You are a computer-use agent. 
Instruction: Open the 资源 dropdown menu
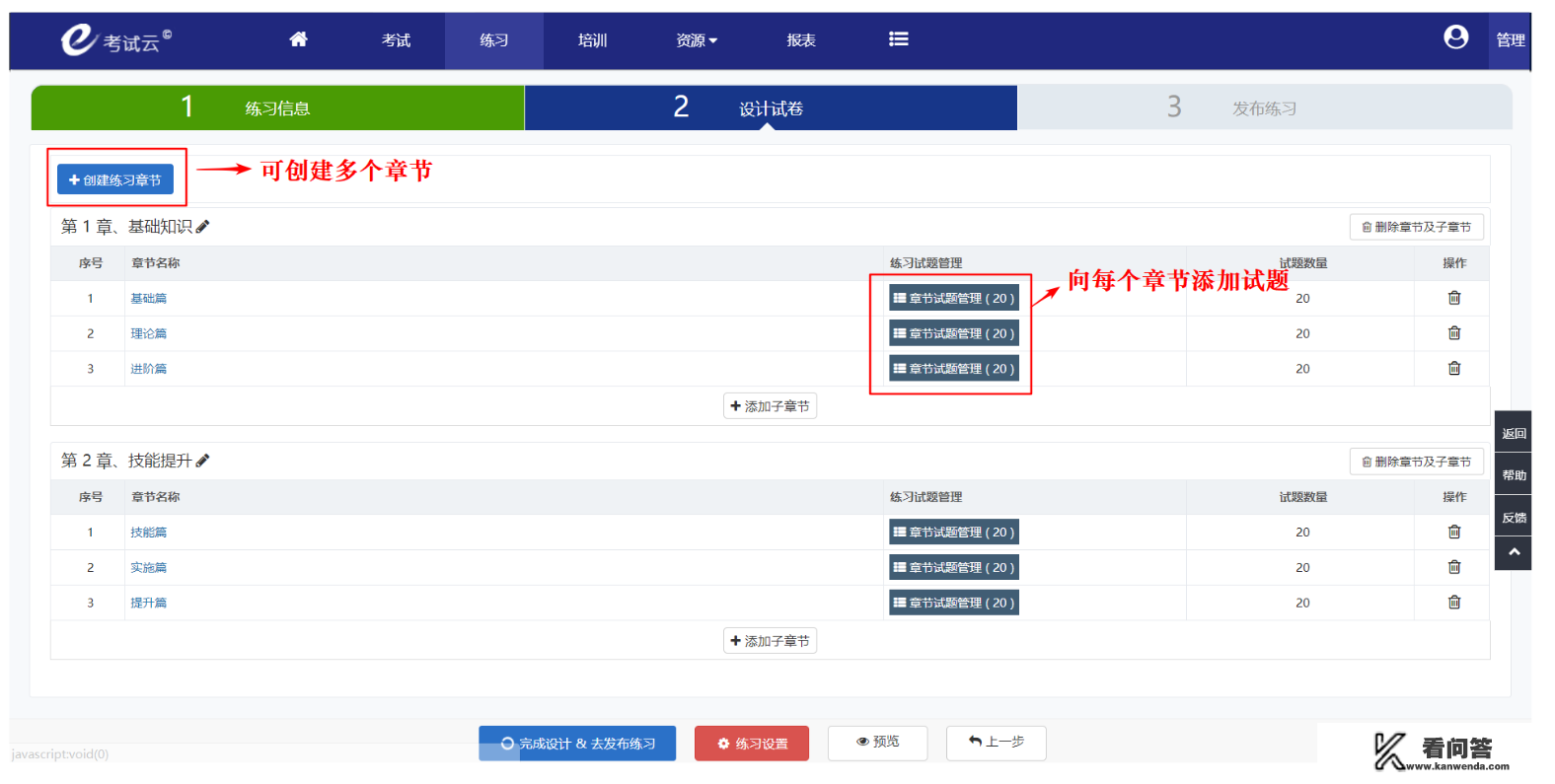click(x=697, y=40)
